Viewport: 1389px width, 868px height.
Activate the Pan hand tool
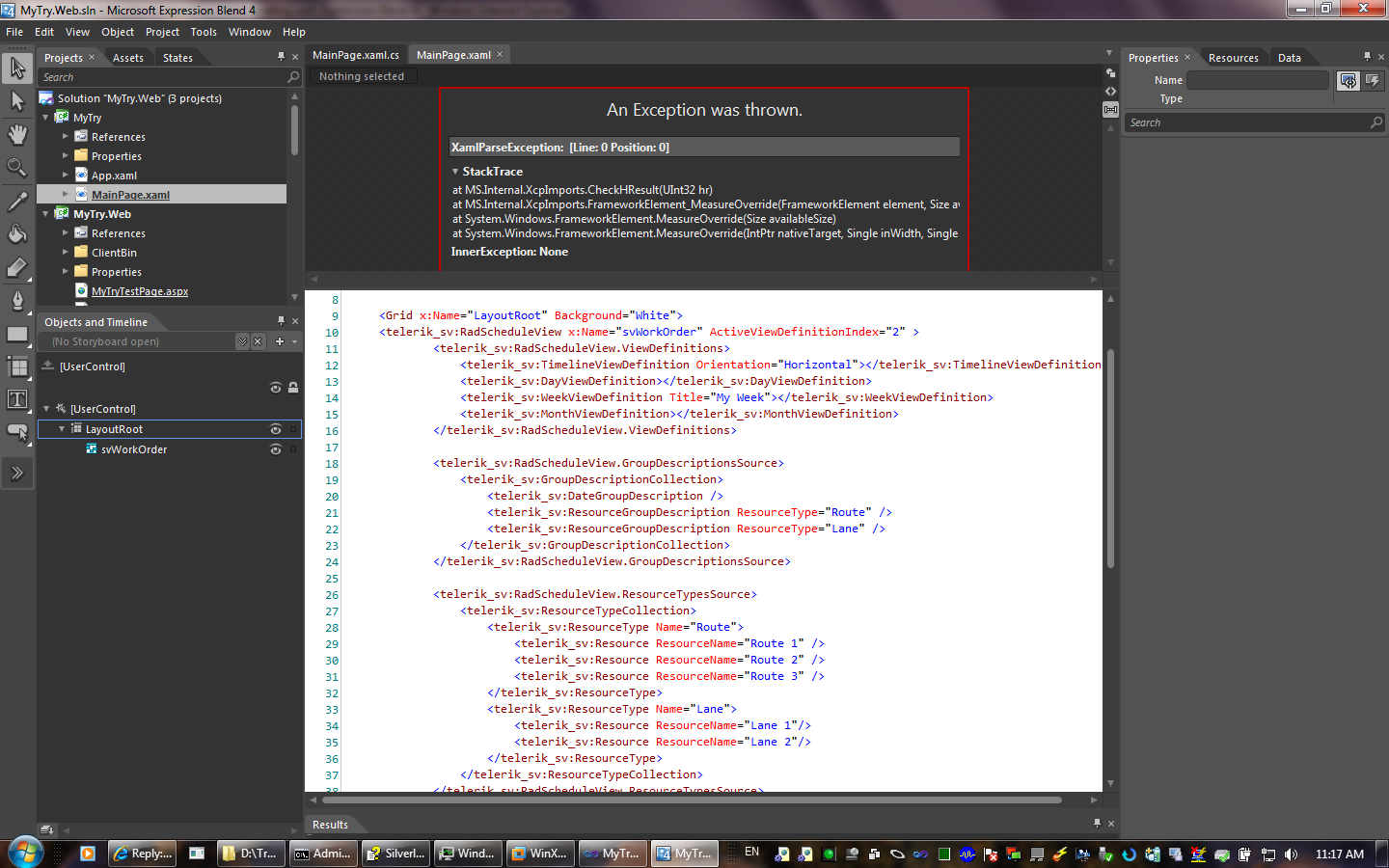pyautogui.click(x=17, y=134)
